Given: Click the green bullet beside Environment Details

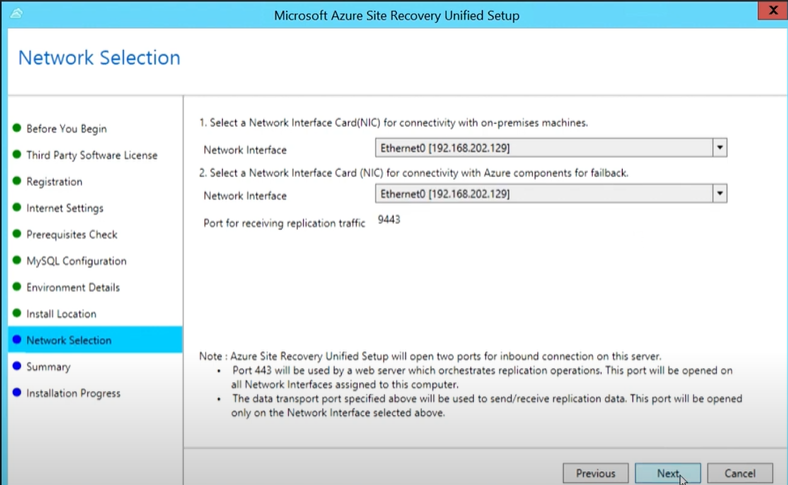Looking at the screenshot, I should click(x=17, y=286).
